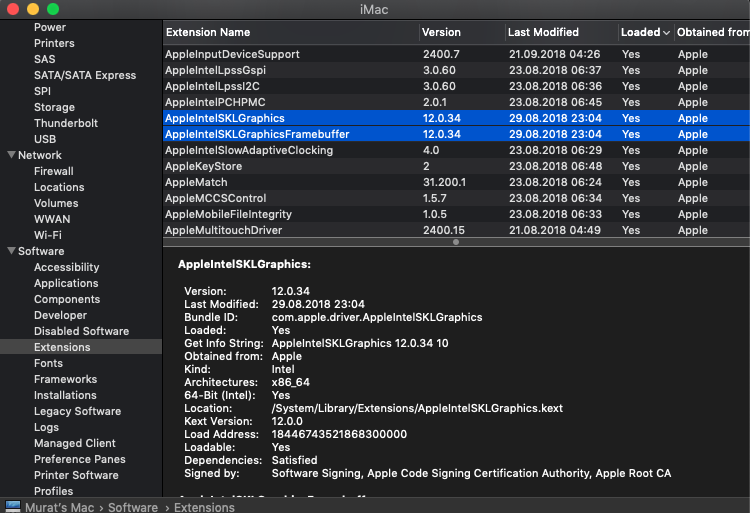Click the green zoom window button

53,9
